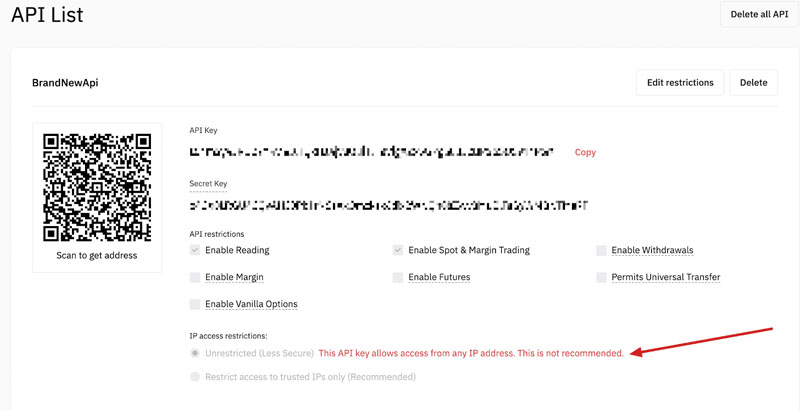The height and width of the screenshot is (410, 800).
Task: Select Unrestricted (Less Secure) radio option
Action: tap(194, 353)
